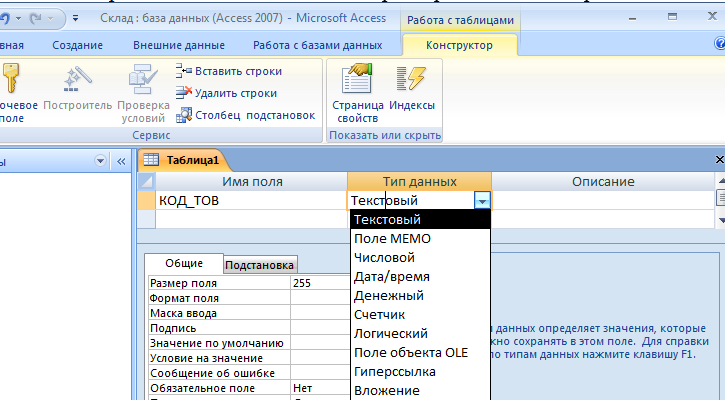Choose Поле объекта OLE data type
Screen dimensions: 725x400
420,352
